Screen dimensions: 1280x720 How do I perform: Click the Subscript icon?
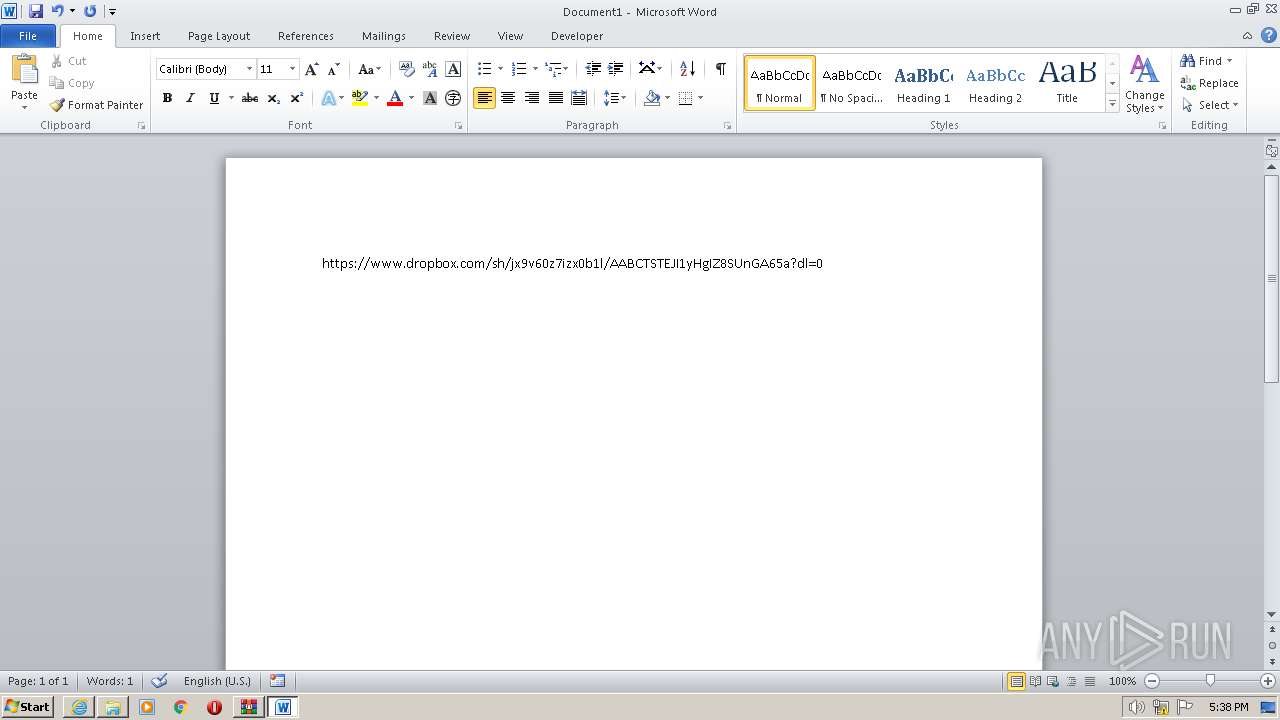coord(274,98)
